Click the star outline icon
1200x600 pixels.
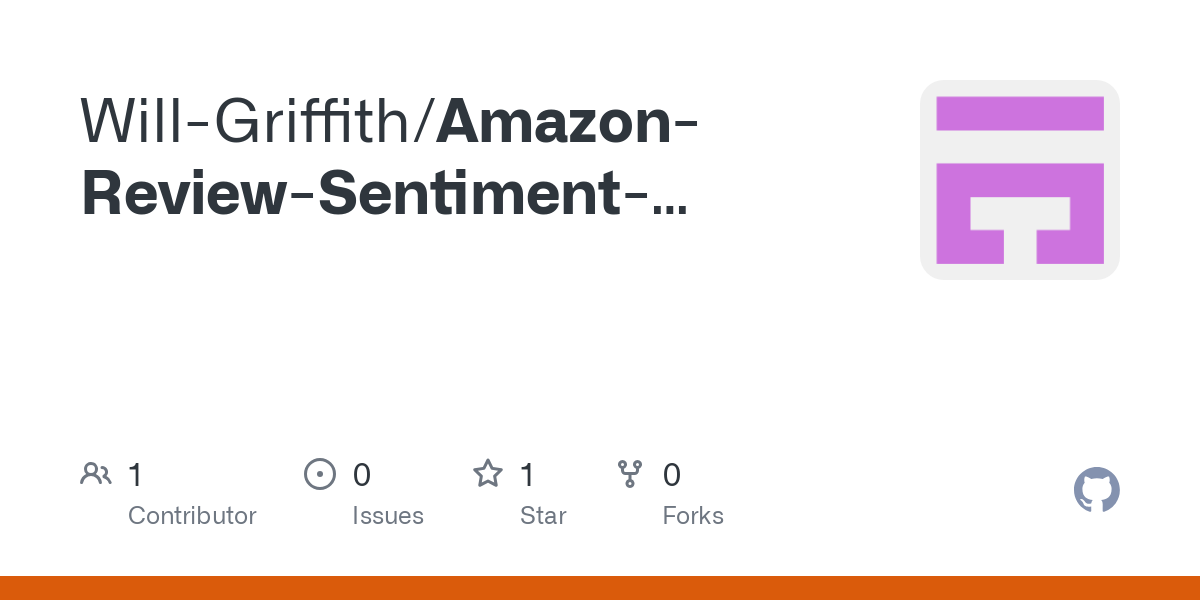[x=488, y=474]
